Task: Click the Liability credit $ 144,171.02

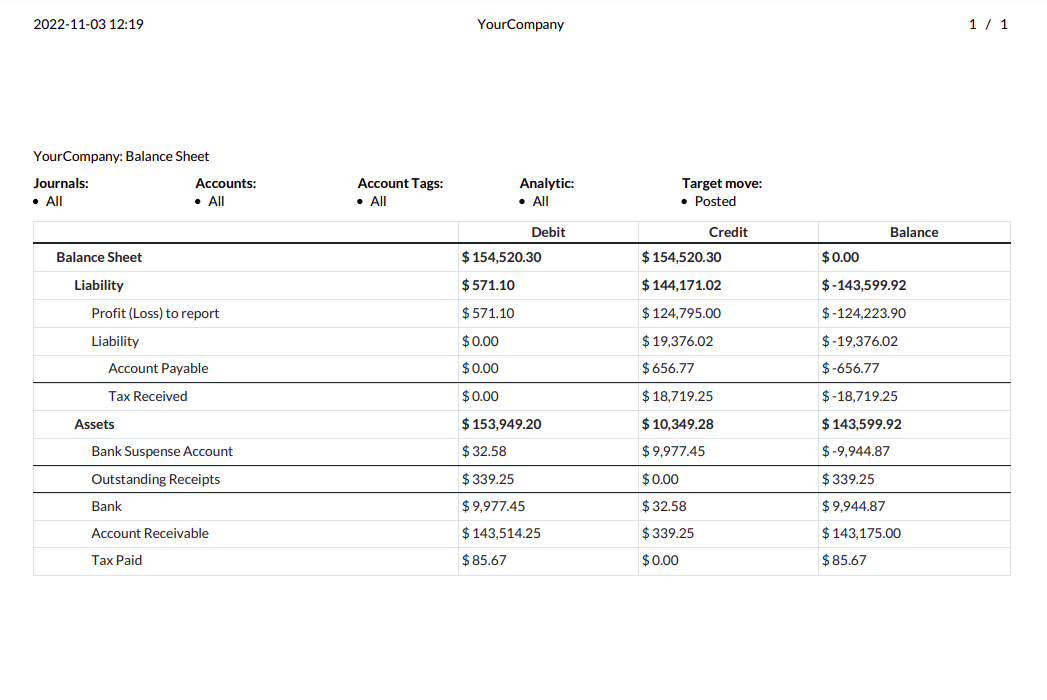Action: pos(682,285)
